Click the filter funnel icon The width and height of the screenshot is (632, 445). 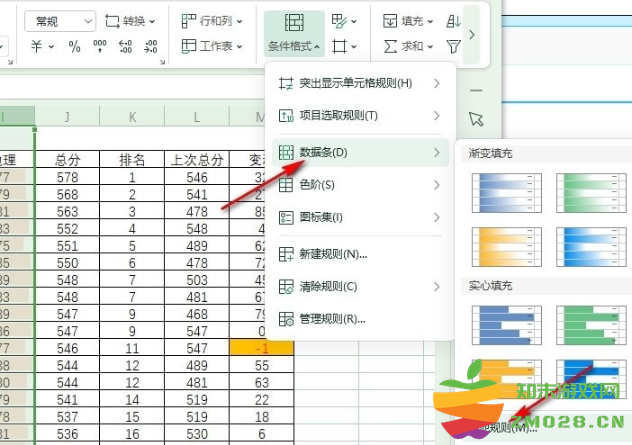(454, 46)
